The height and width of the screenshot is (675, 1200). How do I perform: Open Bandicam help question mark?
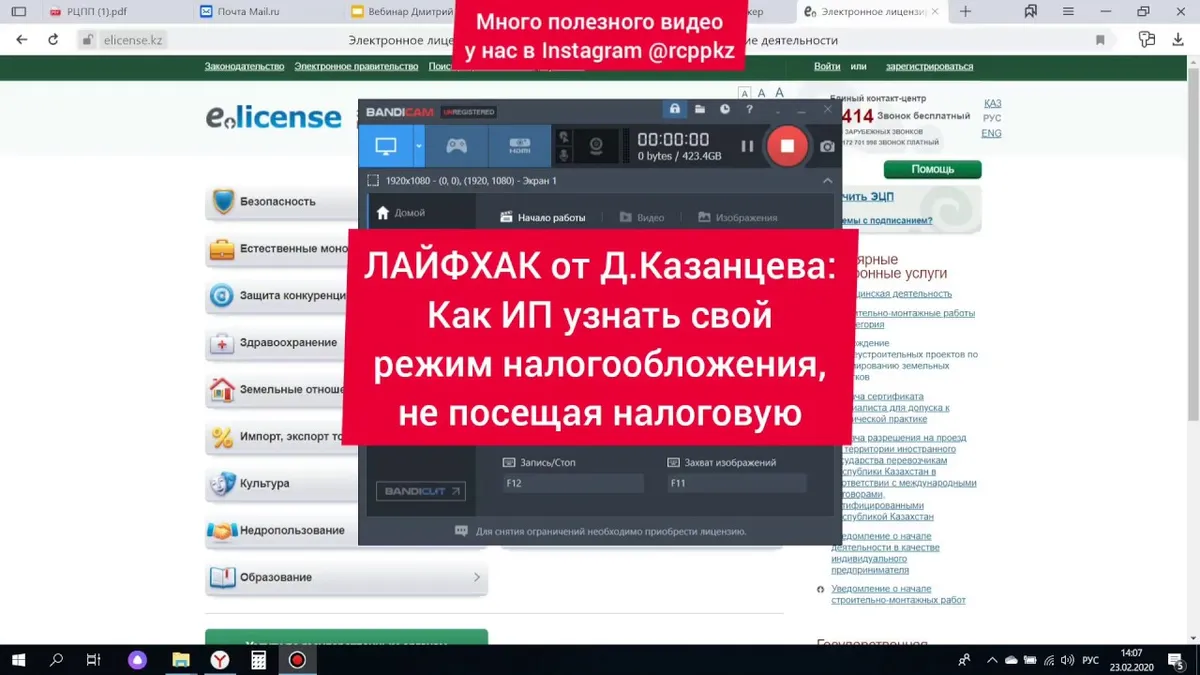[x=749, y=109]
